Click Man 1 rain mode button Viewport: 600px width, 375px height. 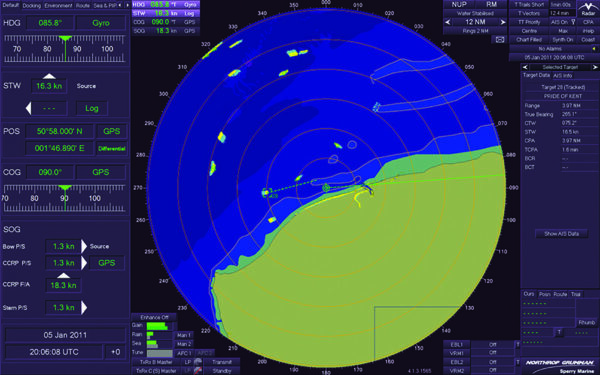[184, 335]
